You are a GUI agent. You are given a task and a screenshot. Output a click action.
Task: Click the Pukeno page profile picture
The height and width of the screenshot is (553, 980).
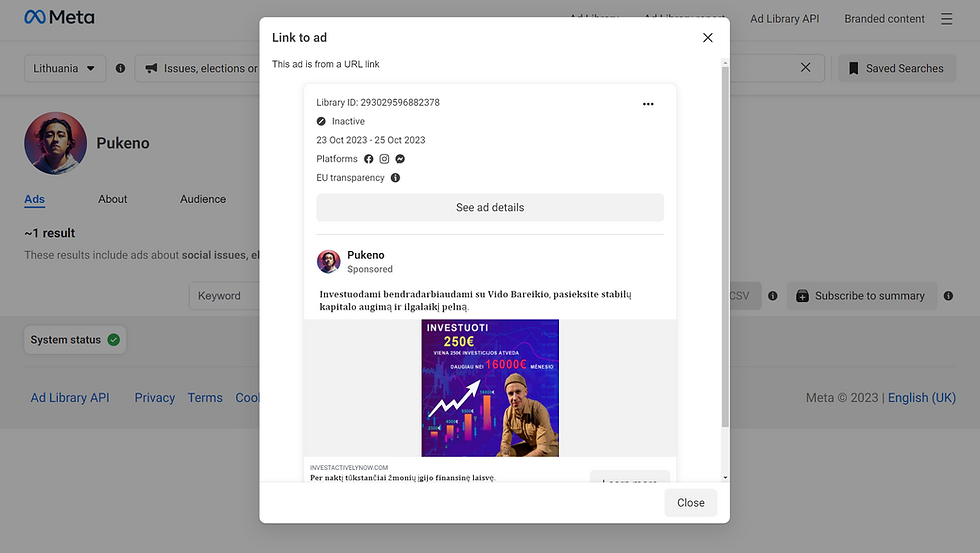click(x=56, y=143)
